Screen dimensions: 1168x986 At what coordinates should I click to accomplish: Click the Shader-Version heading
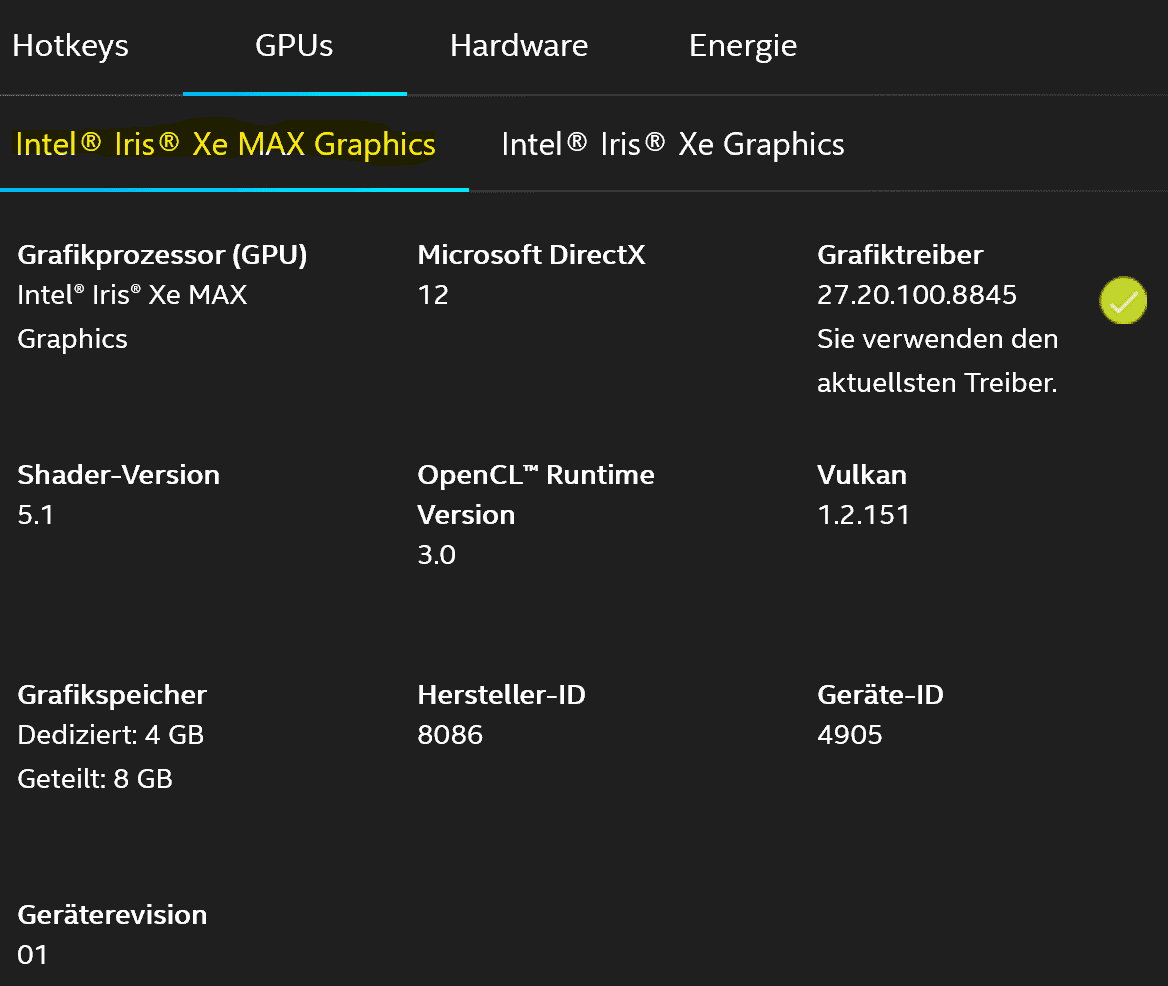click(x=118, y=474)
